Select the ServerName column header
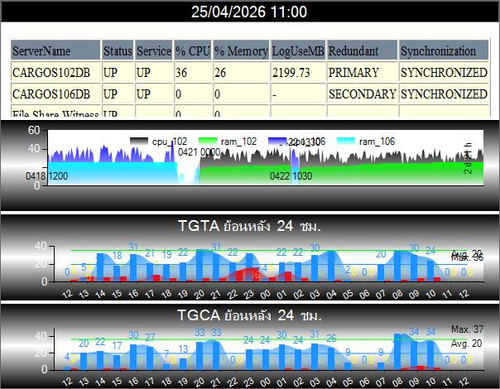The image size is (500, 389). 55,51
